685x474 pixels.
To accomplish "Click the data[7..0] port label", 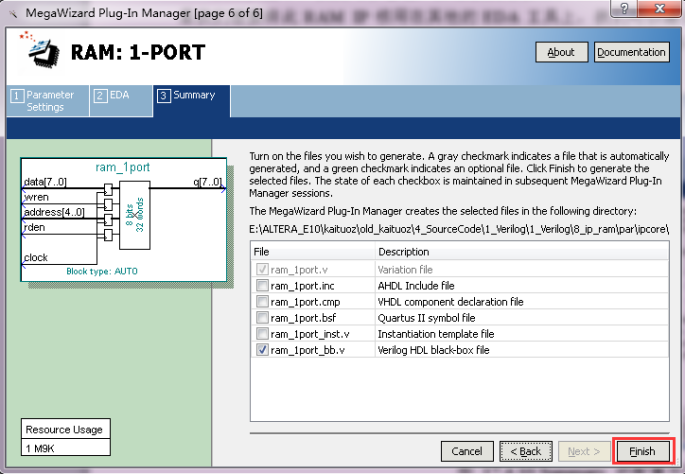I will [45, 182].
